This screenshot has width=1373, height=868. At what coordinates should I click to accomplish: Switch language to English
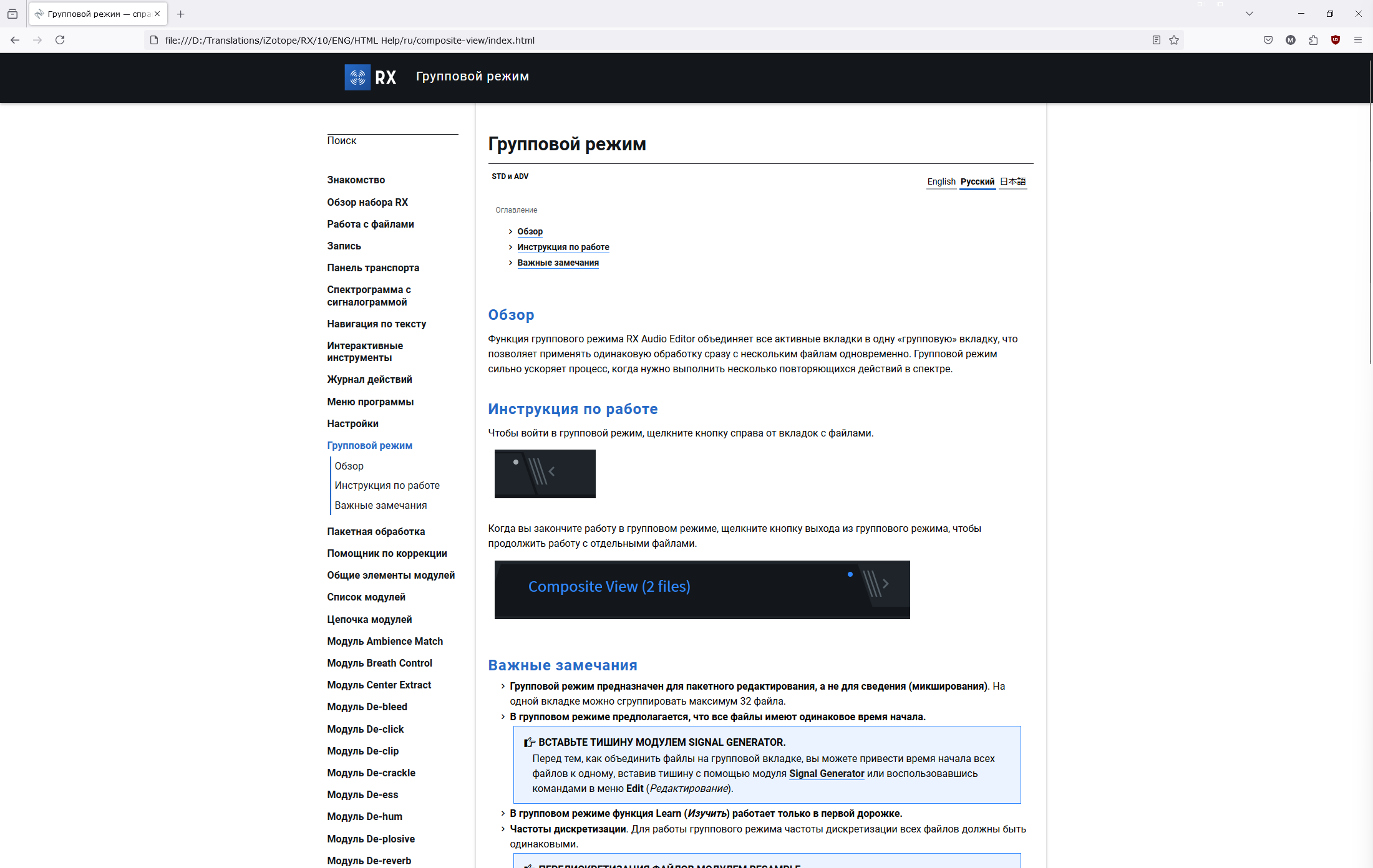click(x=941, y=181)
